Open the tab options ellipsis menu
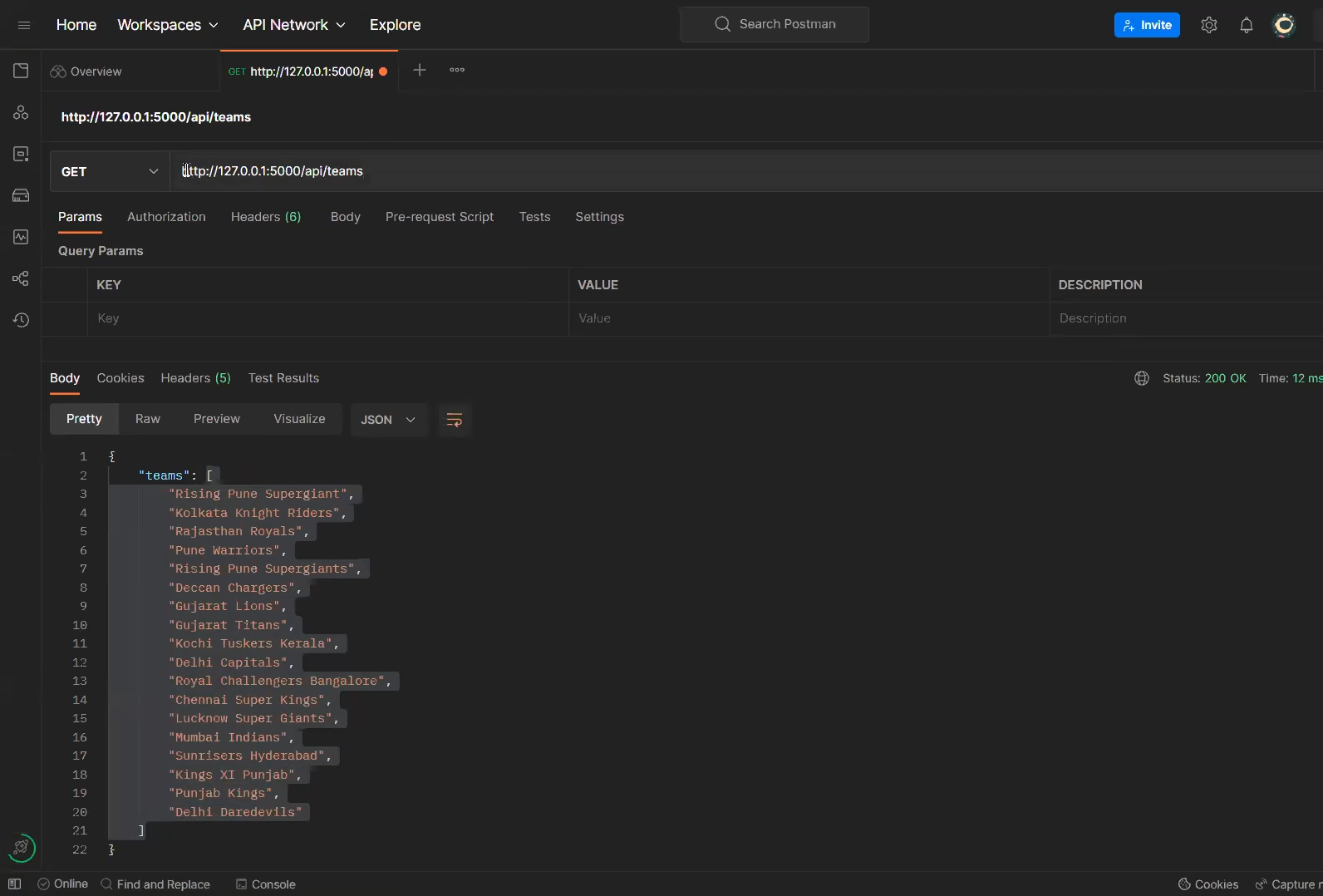Screen dimensions: 1323x896 457,70
